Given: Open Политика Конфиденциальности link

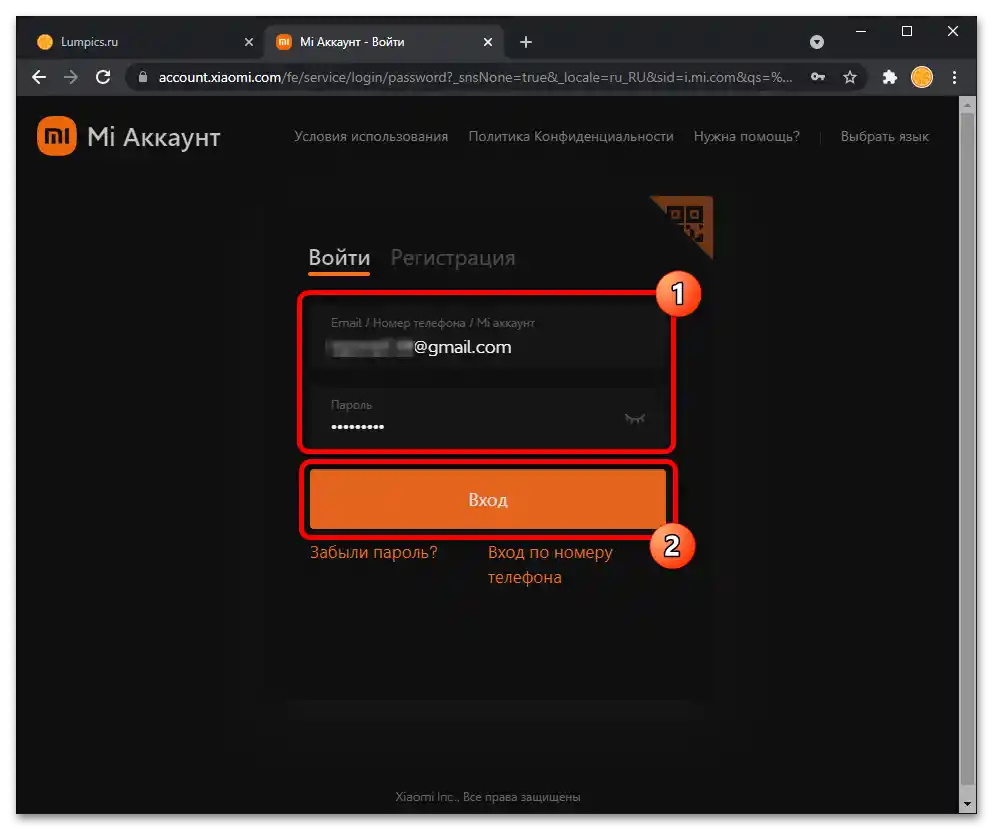Looking at the screenshot, I should [571, 137].
